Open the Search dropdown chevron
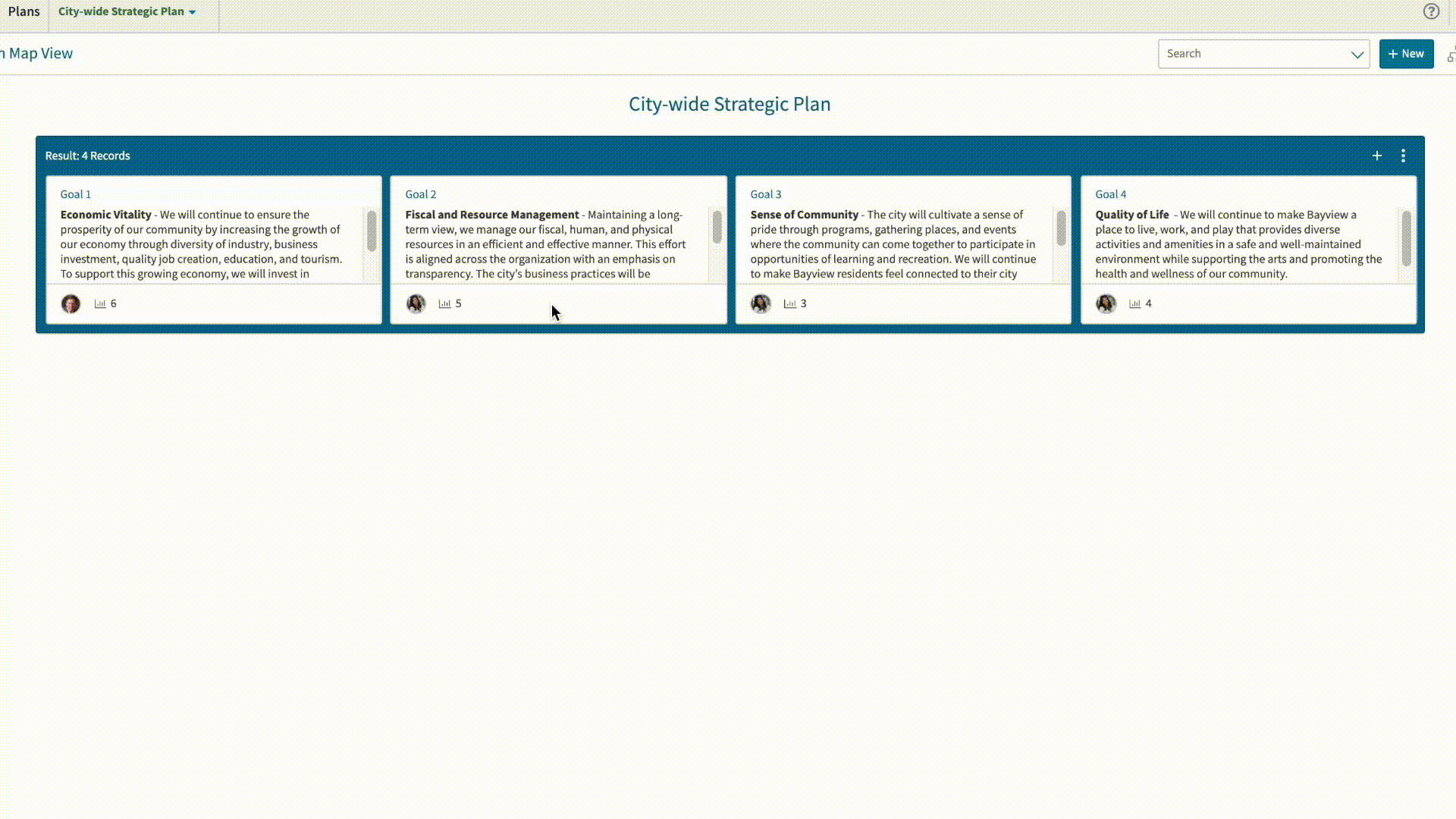This screenshot has height=819, width=1456. click(1357, 54)
